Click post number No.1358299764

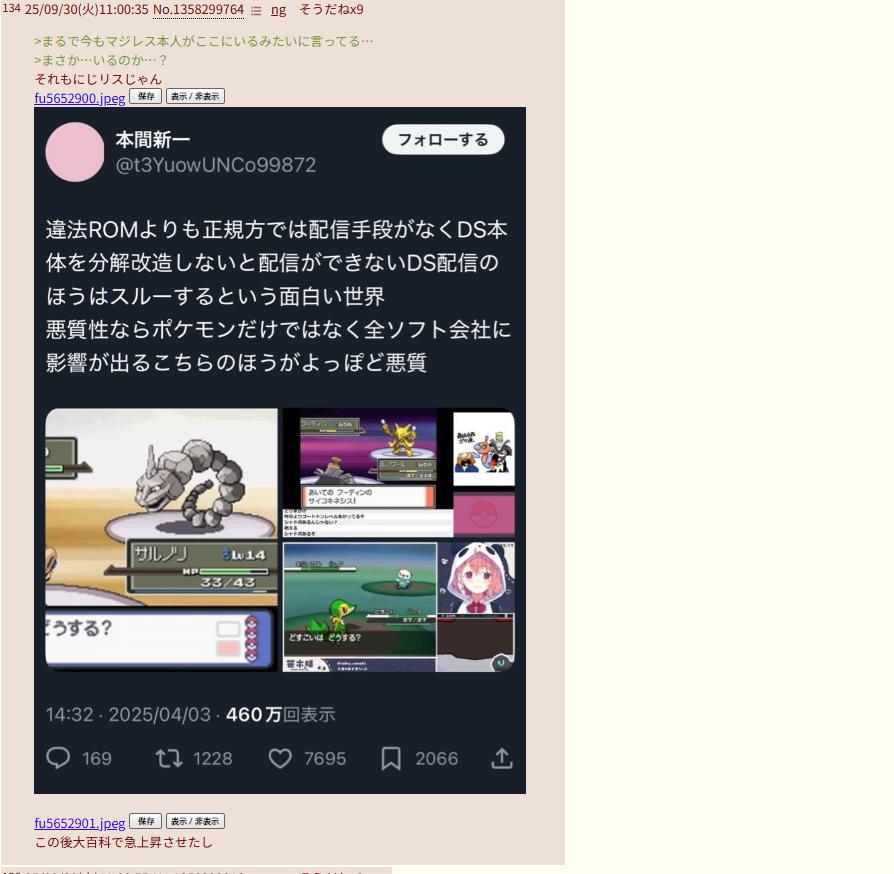coord(198,10)
